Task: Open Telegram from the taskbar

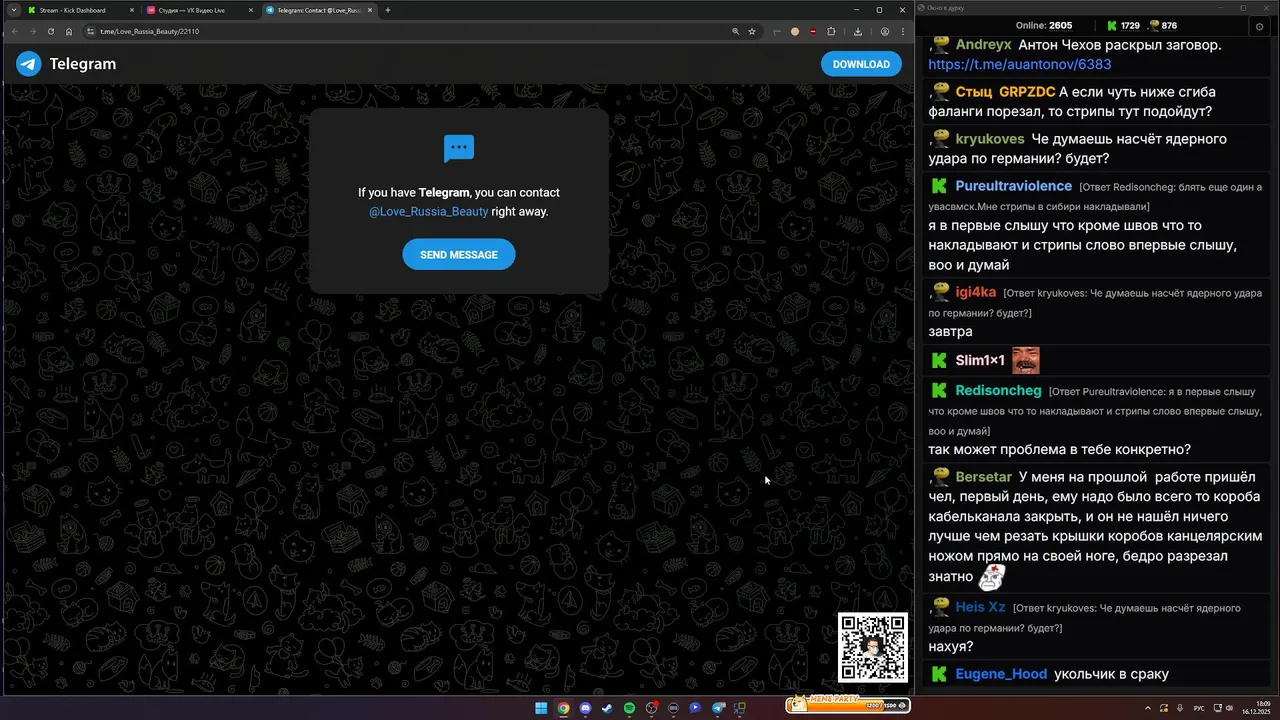Action: [x=718, y=708]
